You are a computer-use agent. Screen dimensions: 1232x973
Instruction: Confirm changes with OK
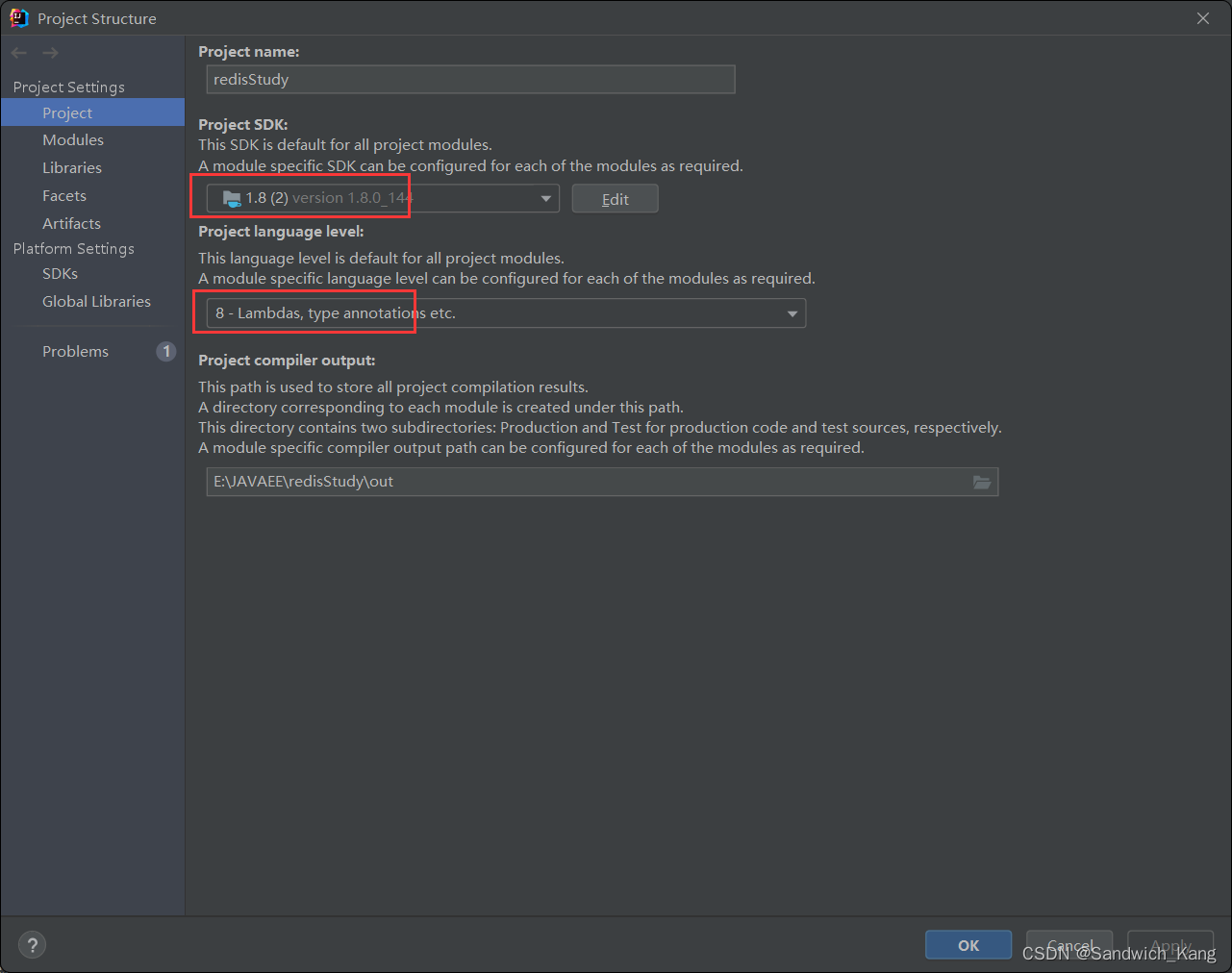(968, 944)
